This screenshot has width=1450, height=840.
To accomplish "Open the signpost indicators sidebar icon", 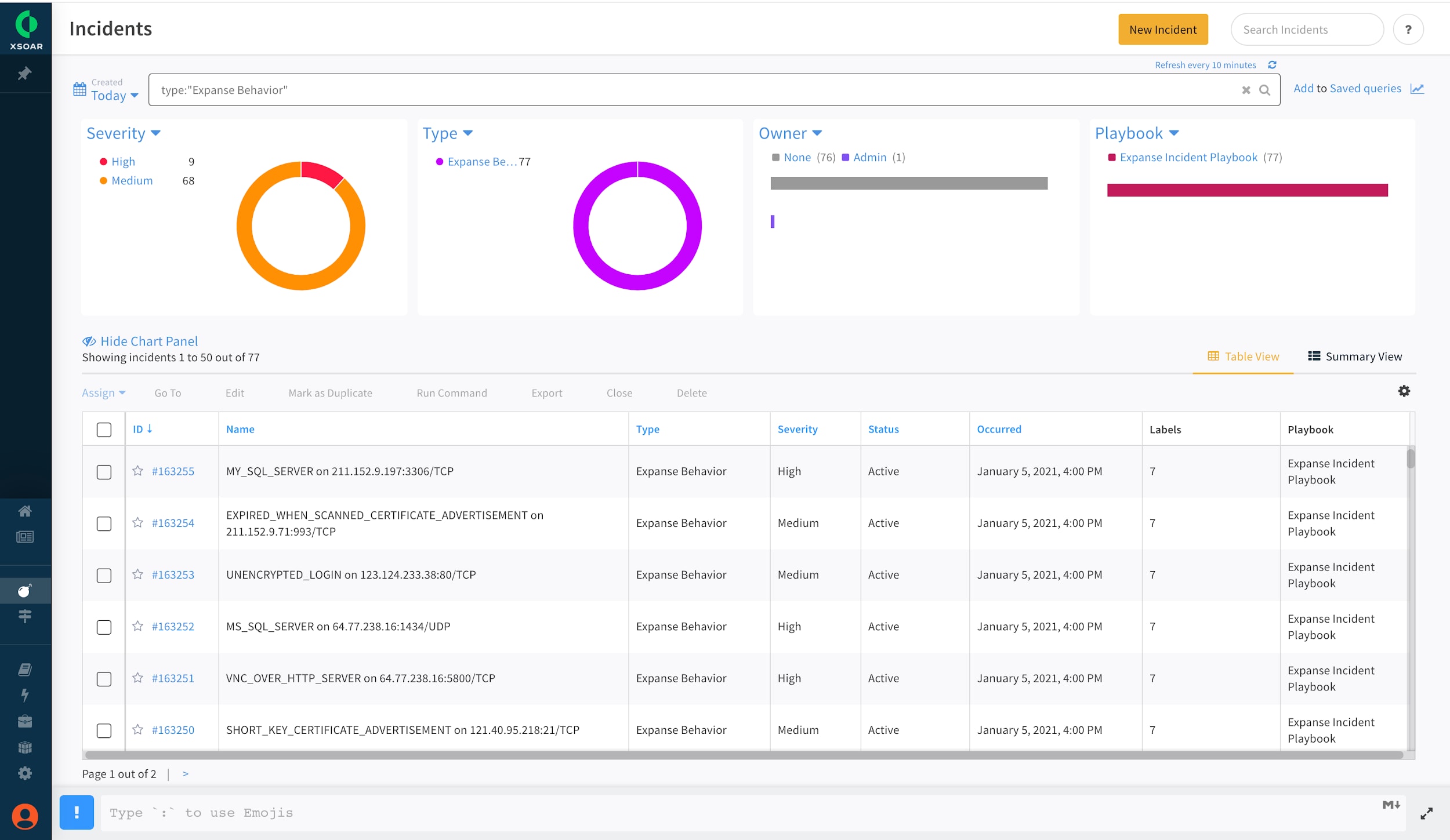I will (x=25, y=616).
